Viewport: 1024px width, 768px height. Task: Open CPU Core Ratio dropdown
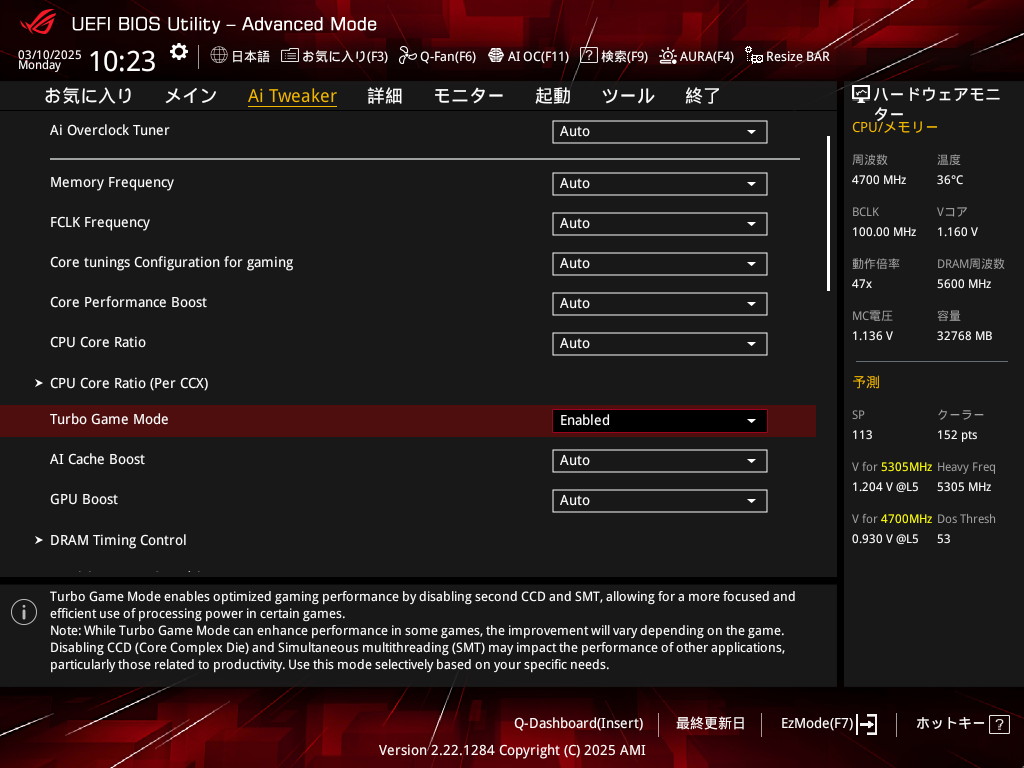(660, 343)
